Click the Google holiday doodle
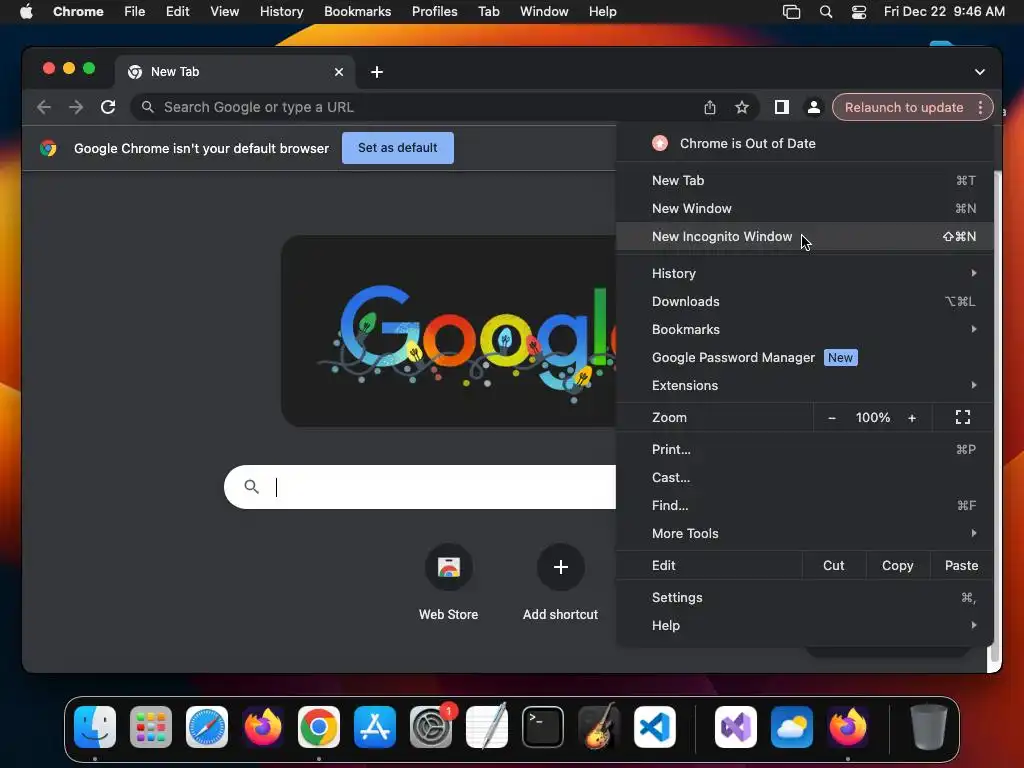This screenshot has width=1024, height=768. (x=448, y=332)
